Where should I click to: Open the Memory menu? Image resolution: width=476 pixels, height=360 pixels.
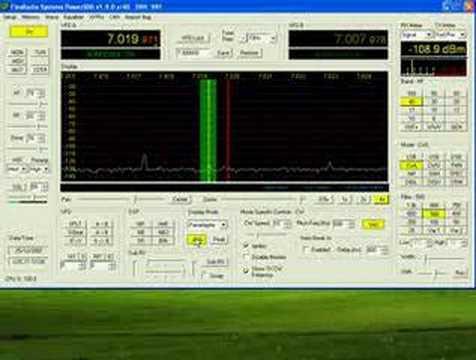[x=30, y=17]
